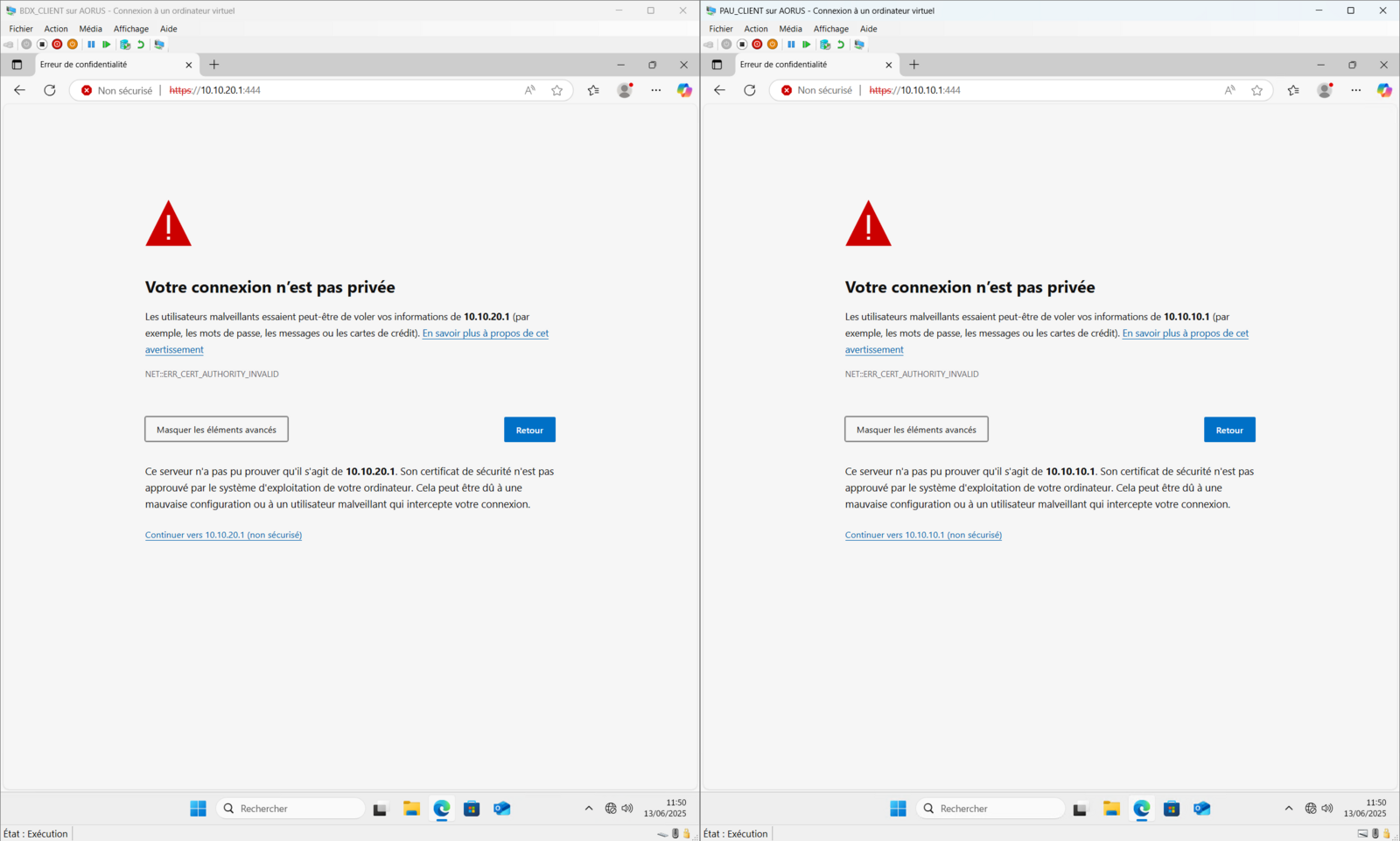Save the BDX_CLIENT VM state with the orange icon
The image size is (1400, 841).
(73, 45)
